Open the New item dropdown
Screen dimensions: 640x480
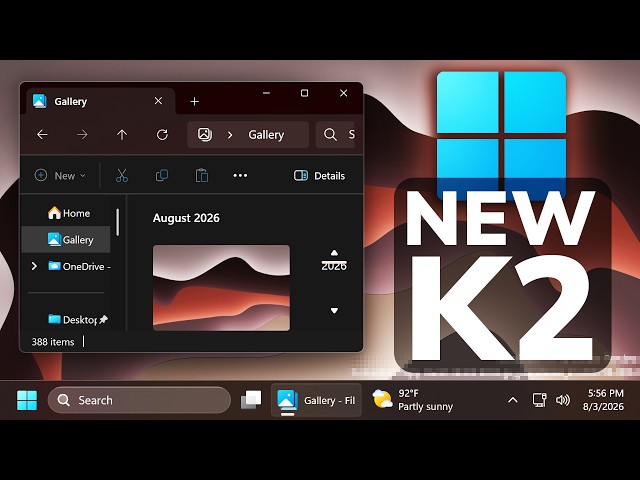[60, 176]
